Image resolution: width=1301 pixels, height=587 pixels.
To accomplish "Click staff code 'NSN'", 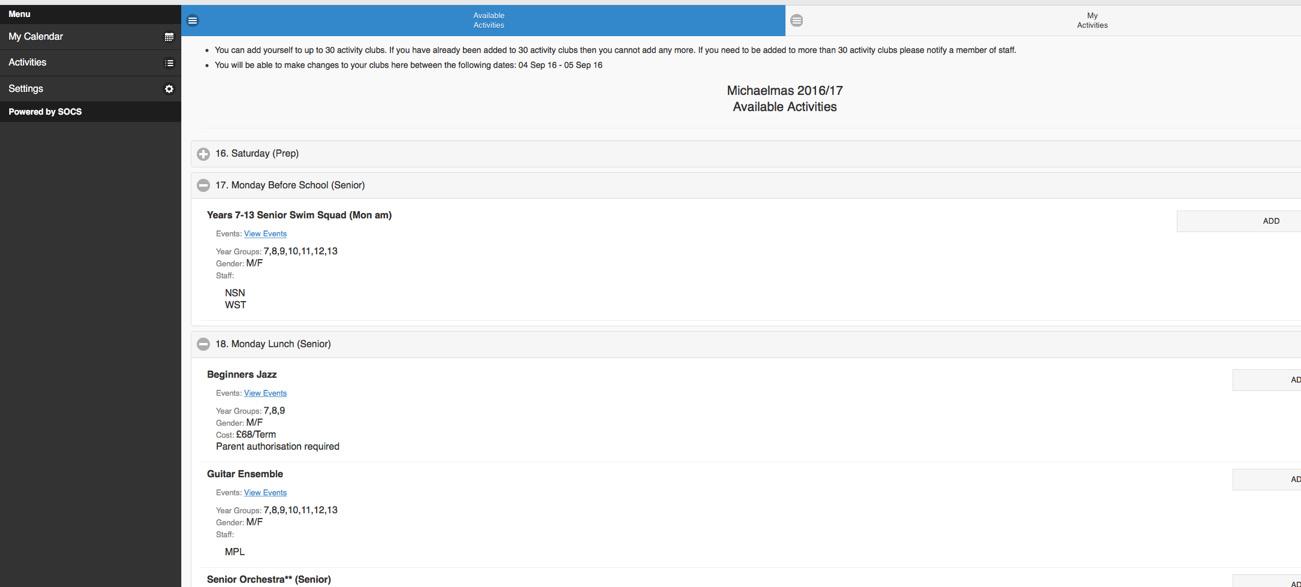I will (235, 293).
